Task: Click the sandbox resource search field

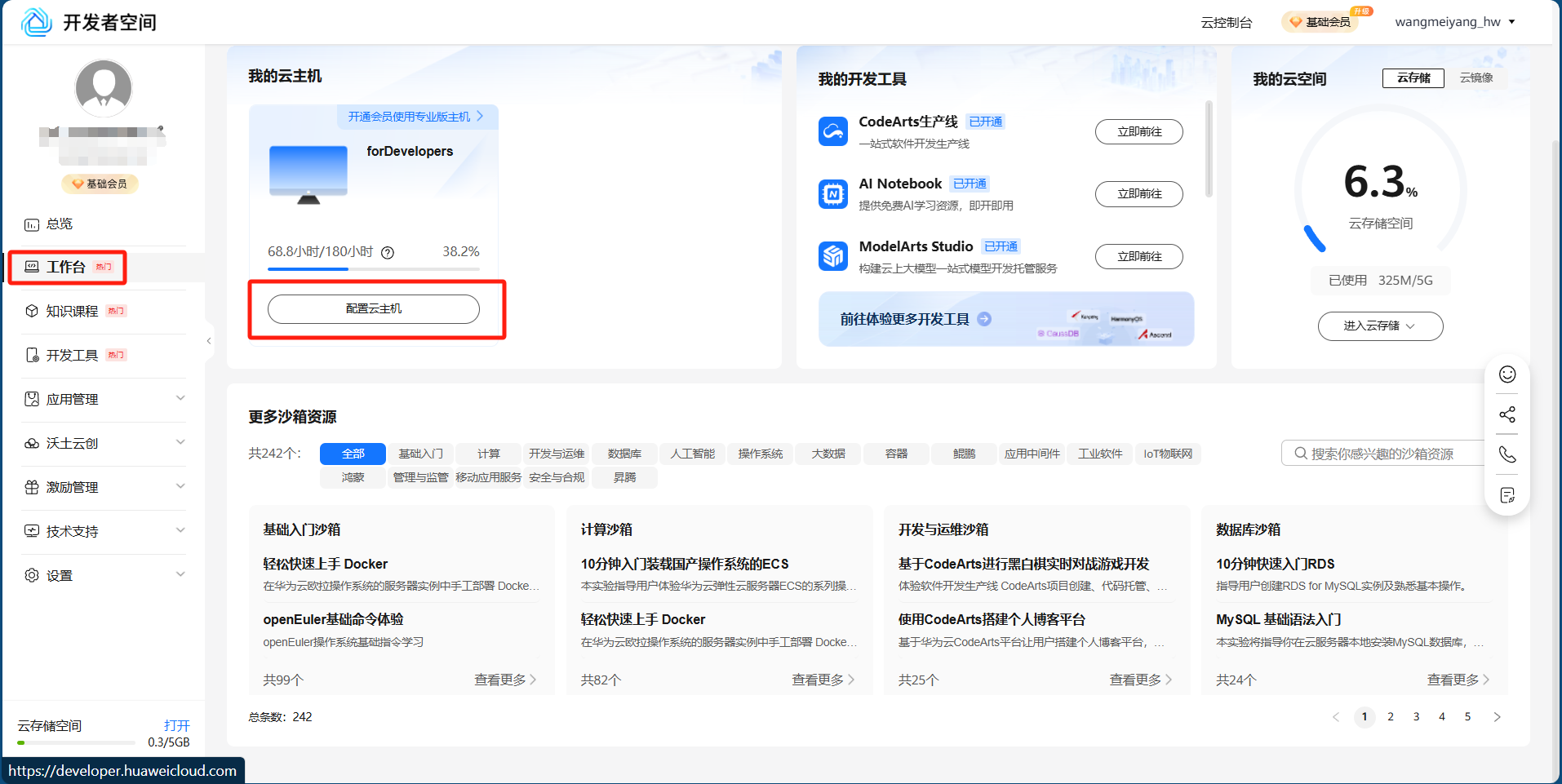Action: 1383,454
